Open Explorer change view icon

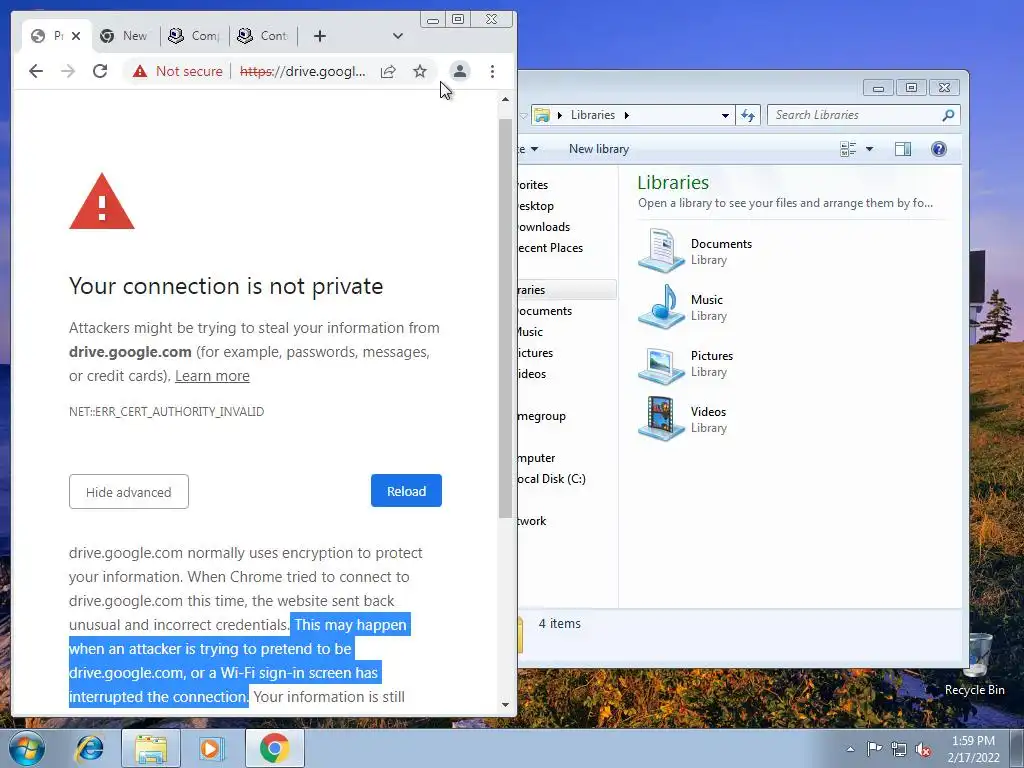pyautogui.click(x=848, y=149)
